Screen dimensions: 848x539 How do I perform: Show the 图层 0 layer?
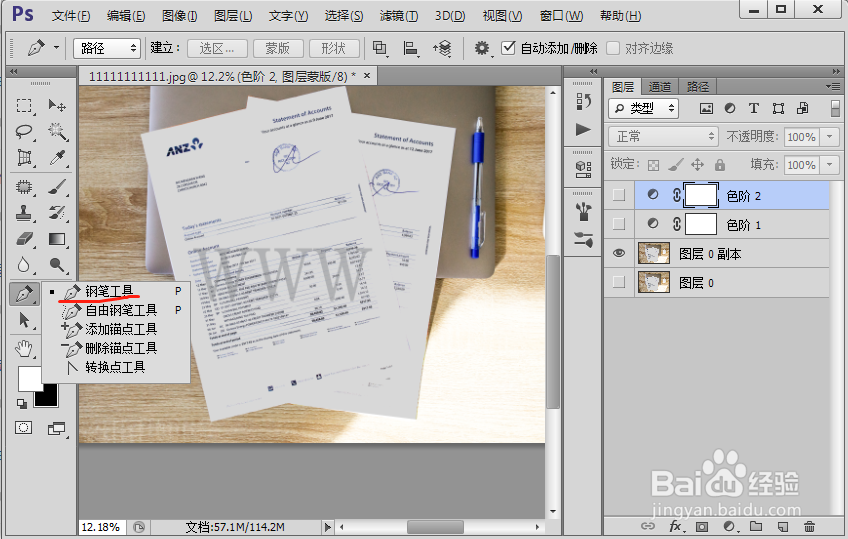pos(619,282)
